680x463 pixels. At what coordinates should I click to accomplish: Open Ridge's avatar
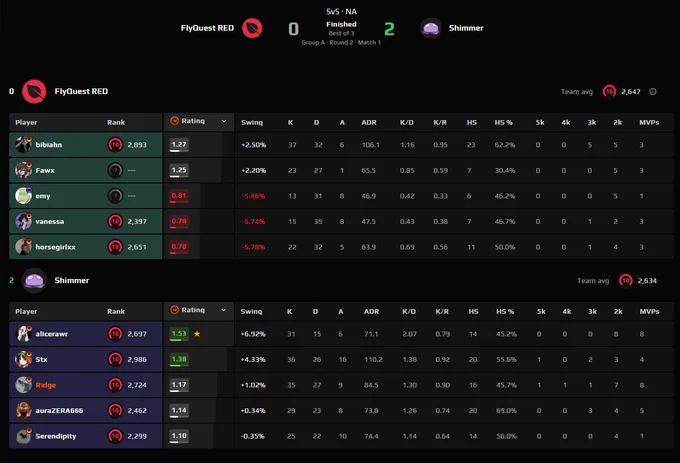[23, 385]
